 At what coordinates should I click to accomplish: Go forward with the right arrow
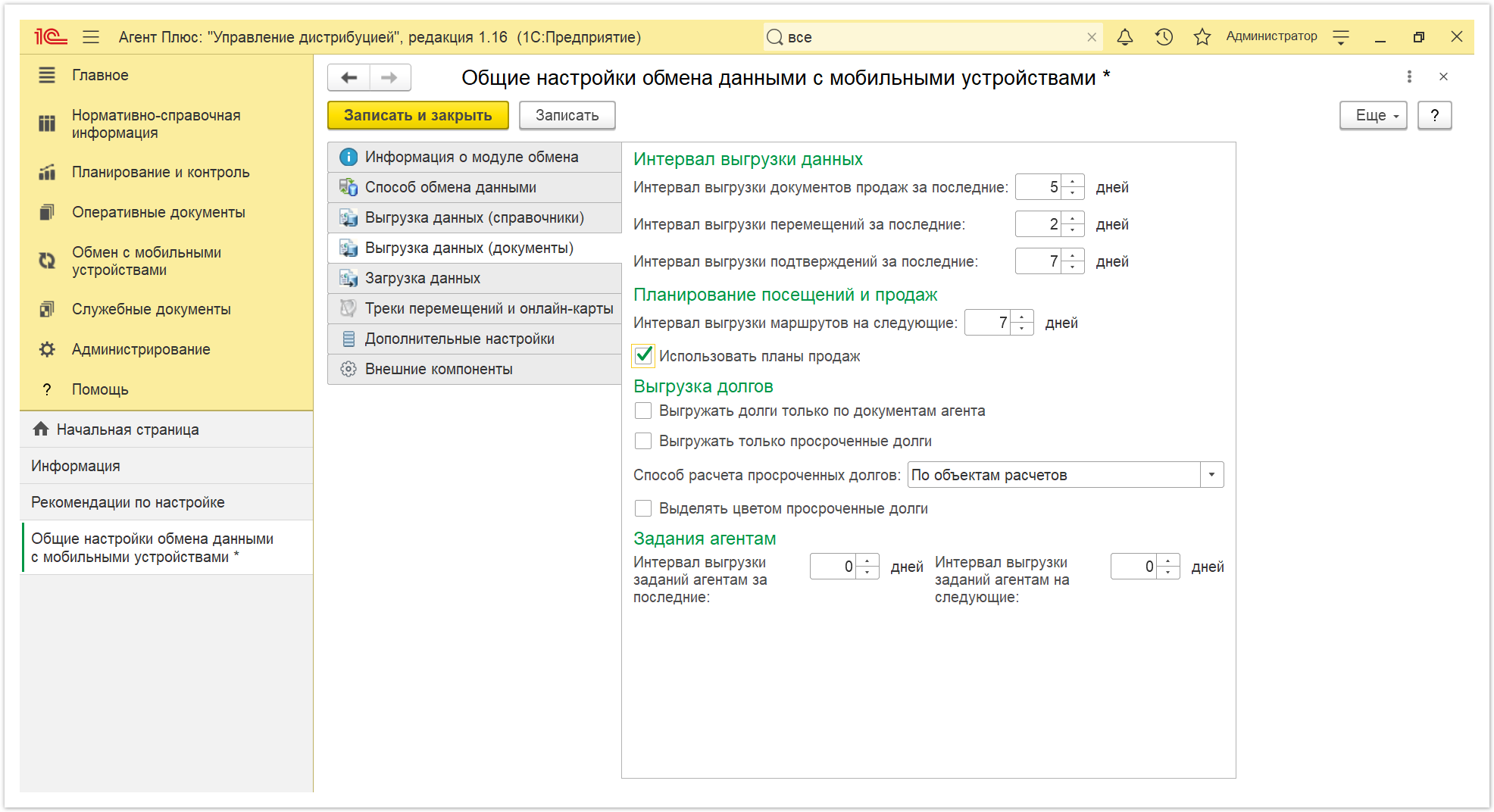click(389, 77)
